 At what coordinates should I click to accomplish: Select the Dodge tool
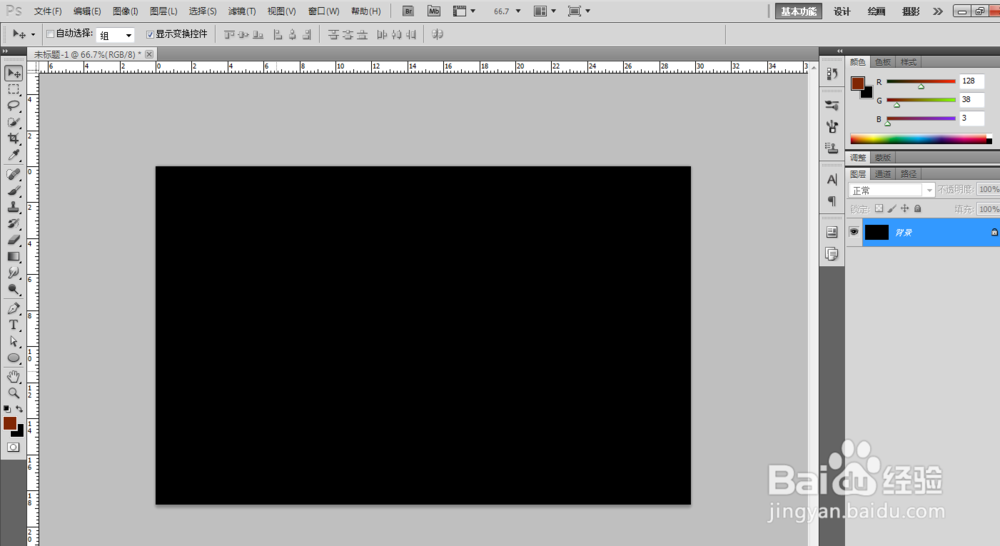[x=13, y=290]
